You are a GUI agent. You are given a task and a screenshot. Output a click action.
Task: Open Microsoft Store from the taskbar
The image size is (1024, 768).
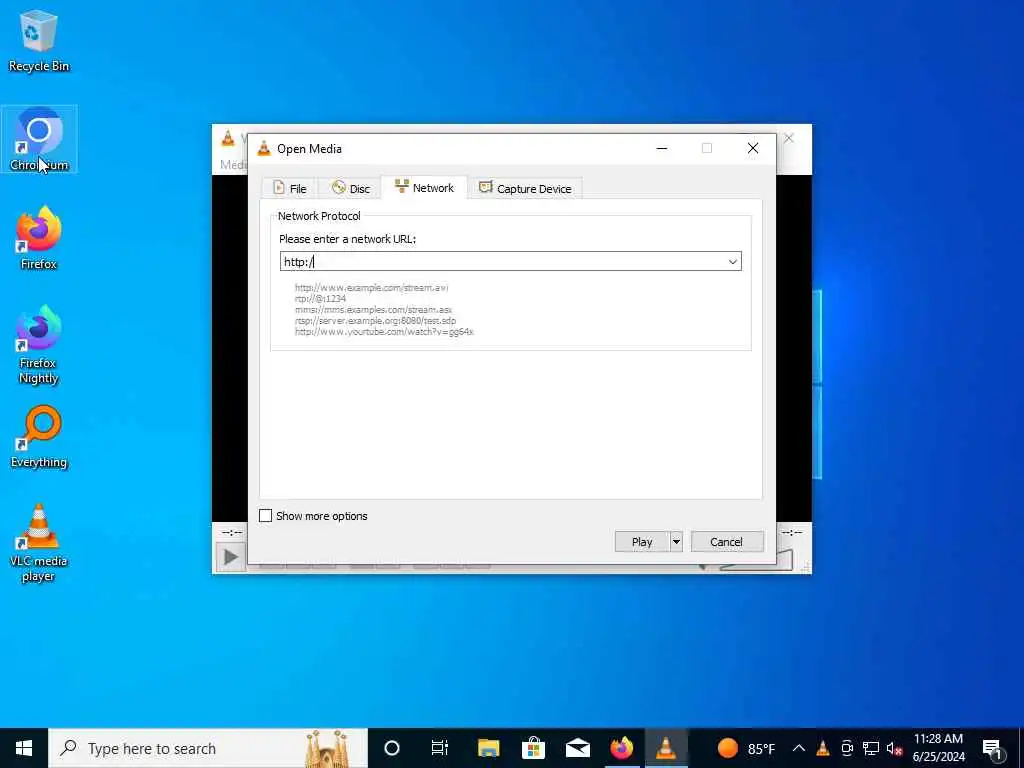pyautogui.click(x=533, y=748)
